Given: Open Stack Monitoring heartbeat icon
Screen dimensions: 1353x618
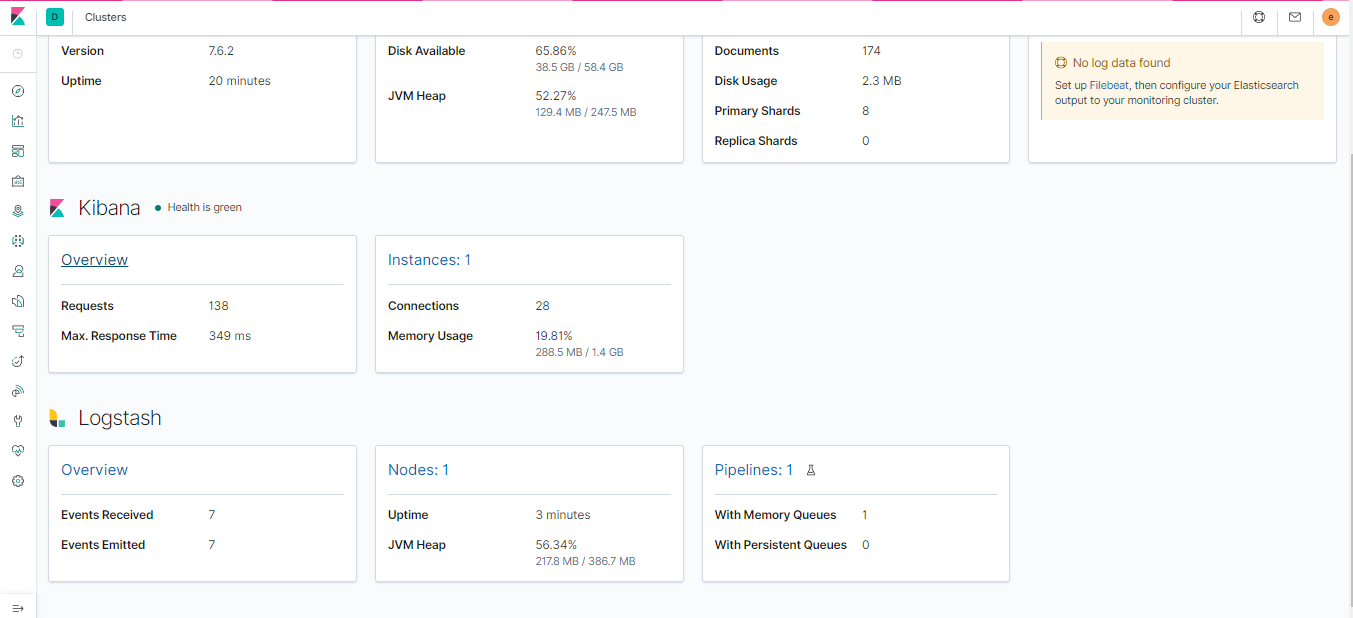Looking at the screenshot, I should [18, 451].
